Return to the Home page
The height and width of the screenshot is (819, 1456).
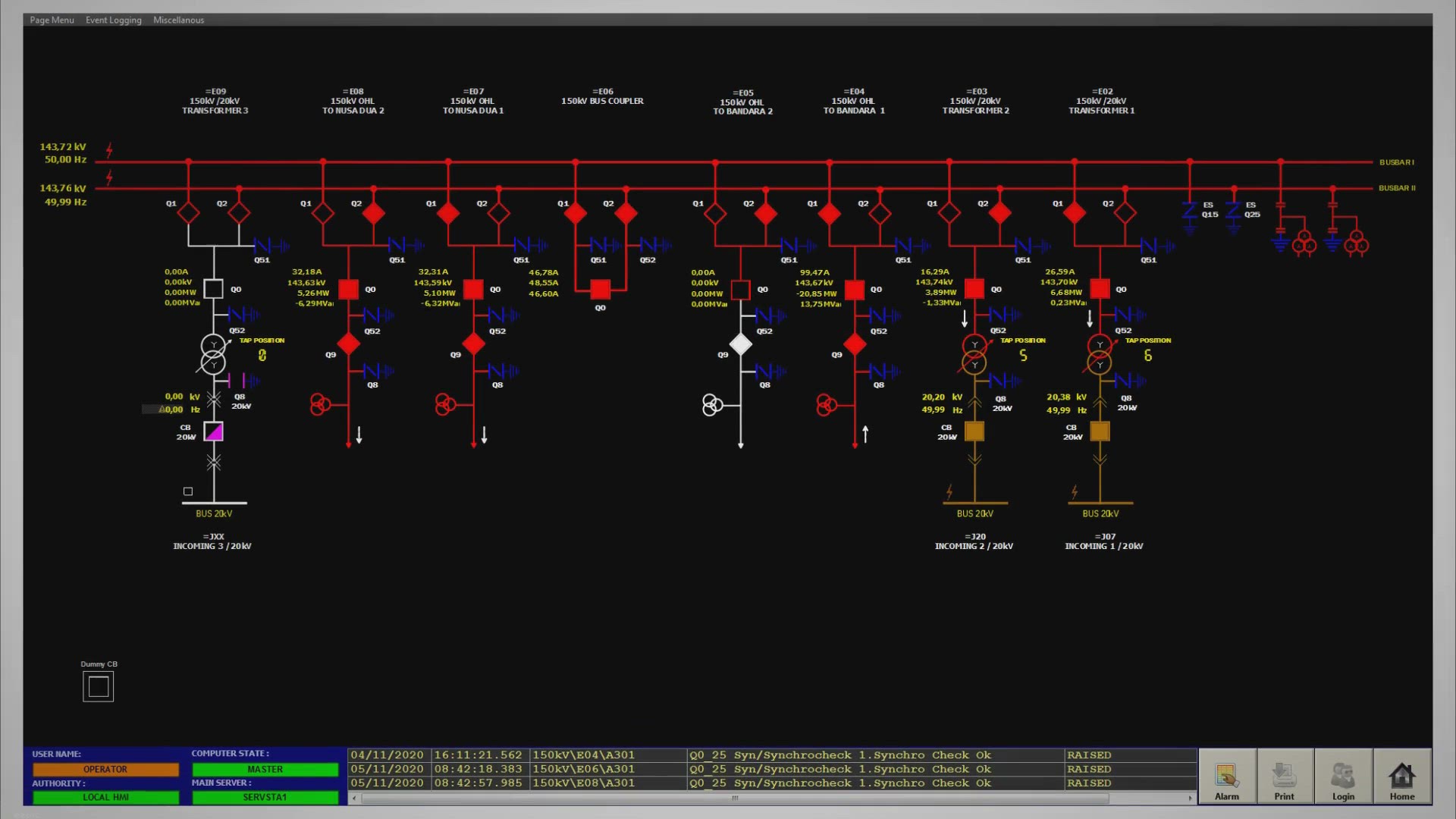(1401, 777)
